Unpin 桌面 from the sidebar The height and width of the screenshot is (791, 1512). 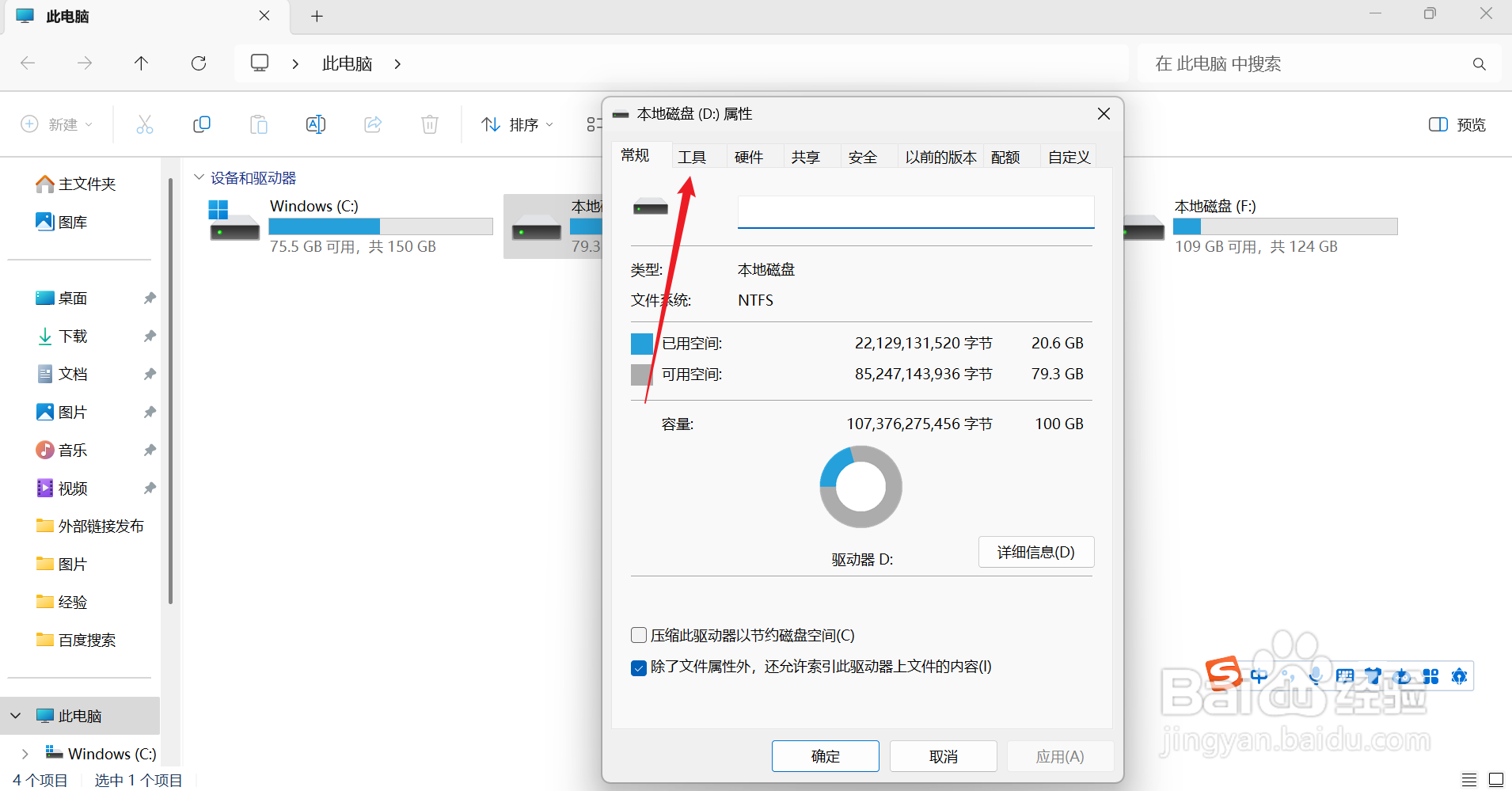[x=150, y=298]
